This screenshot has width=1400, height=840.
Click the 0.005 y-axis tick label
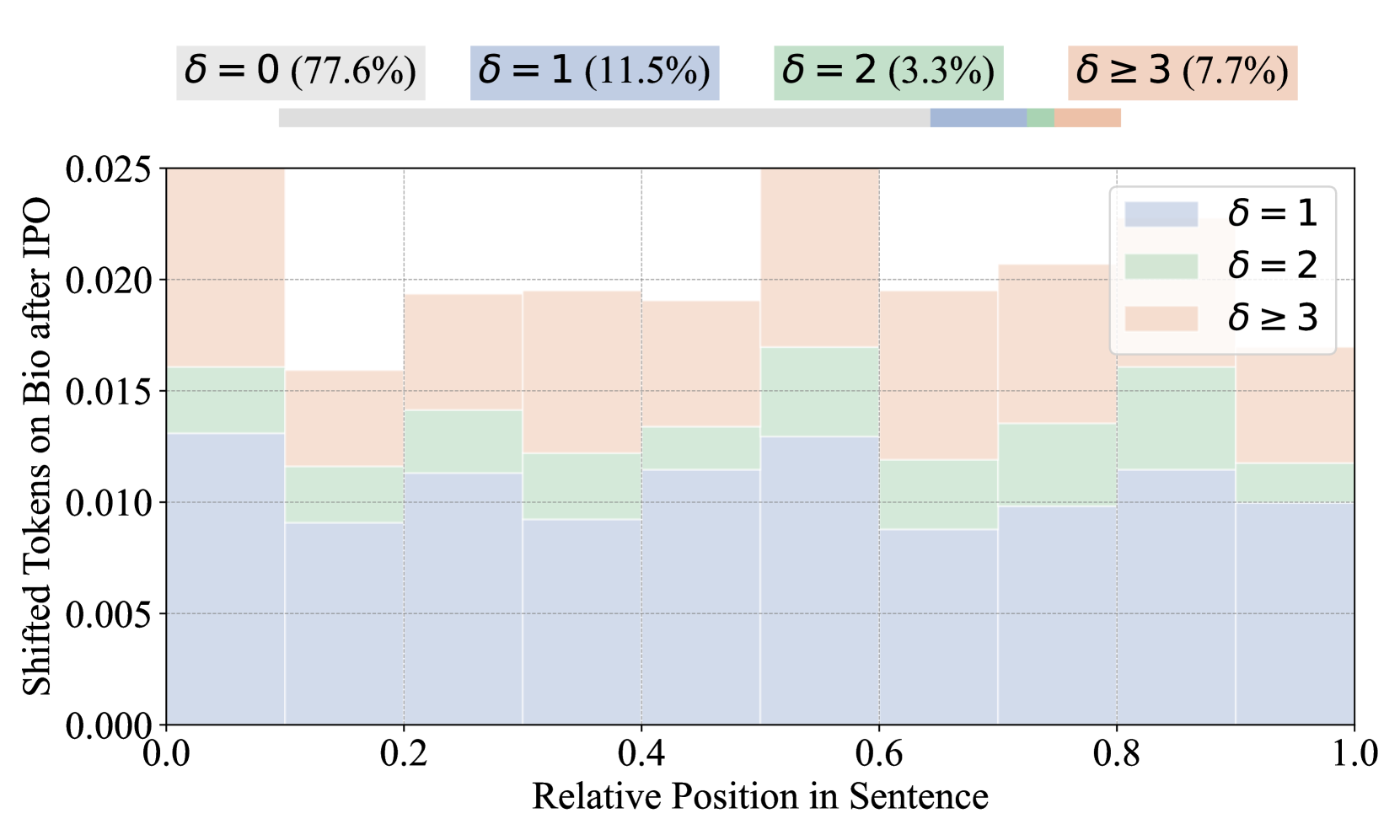point(110,614)
